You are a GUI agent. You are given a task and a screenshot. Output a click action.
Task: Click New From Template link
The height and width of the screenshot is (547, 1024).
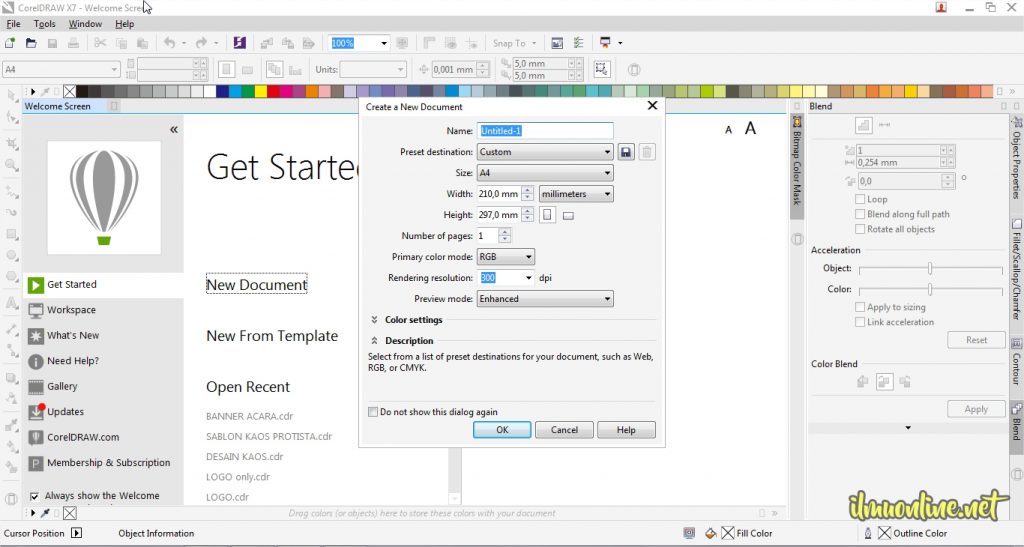[272, 336]
